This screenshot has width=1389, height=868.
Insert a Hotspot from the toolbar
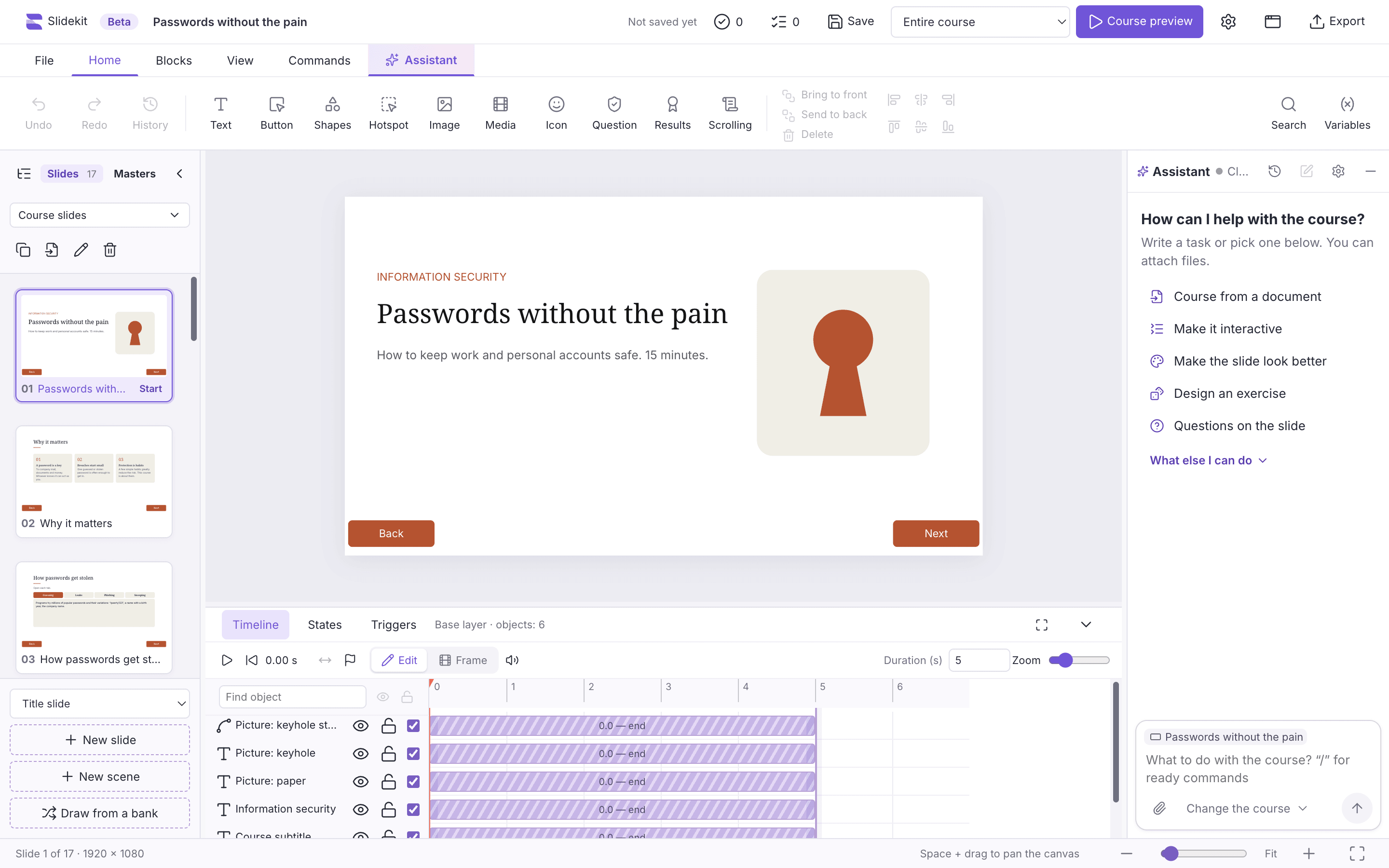pos(388,113)
